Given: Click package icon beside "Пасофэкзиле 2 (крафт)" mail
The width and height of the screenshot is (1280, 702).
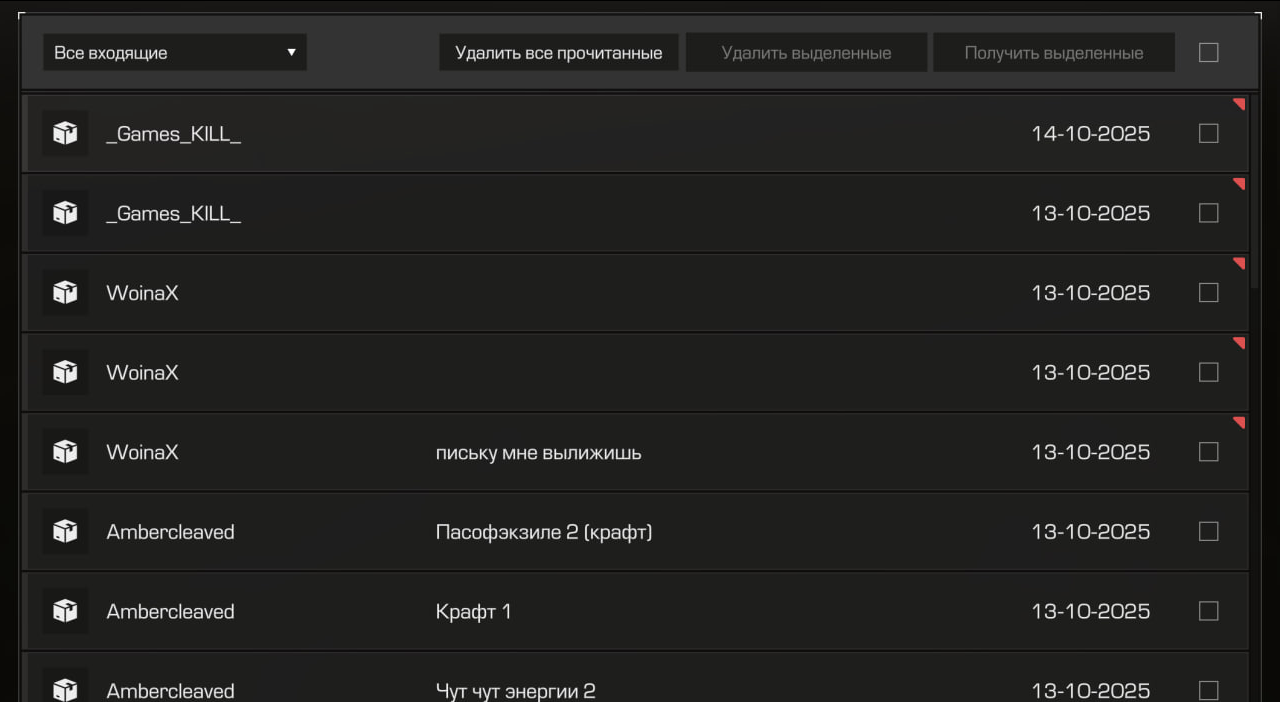Looking at the screenshot, I should (65, 532).
